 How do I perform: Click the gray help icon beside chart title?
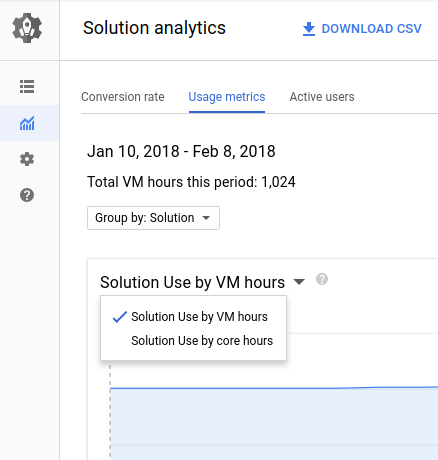(322, 279)
